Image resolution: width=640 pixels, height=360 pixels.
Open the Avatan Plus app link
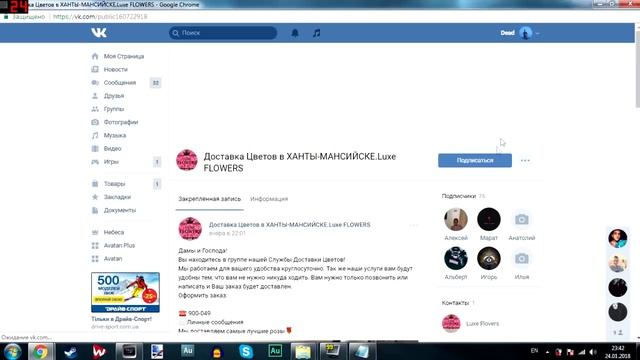(119, 245)
